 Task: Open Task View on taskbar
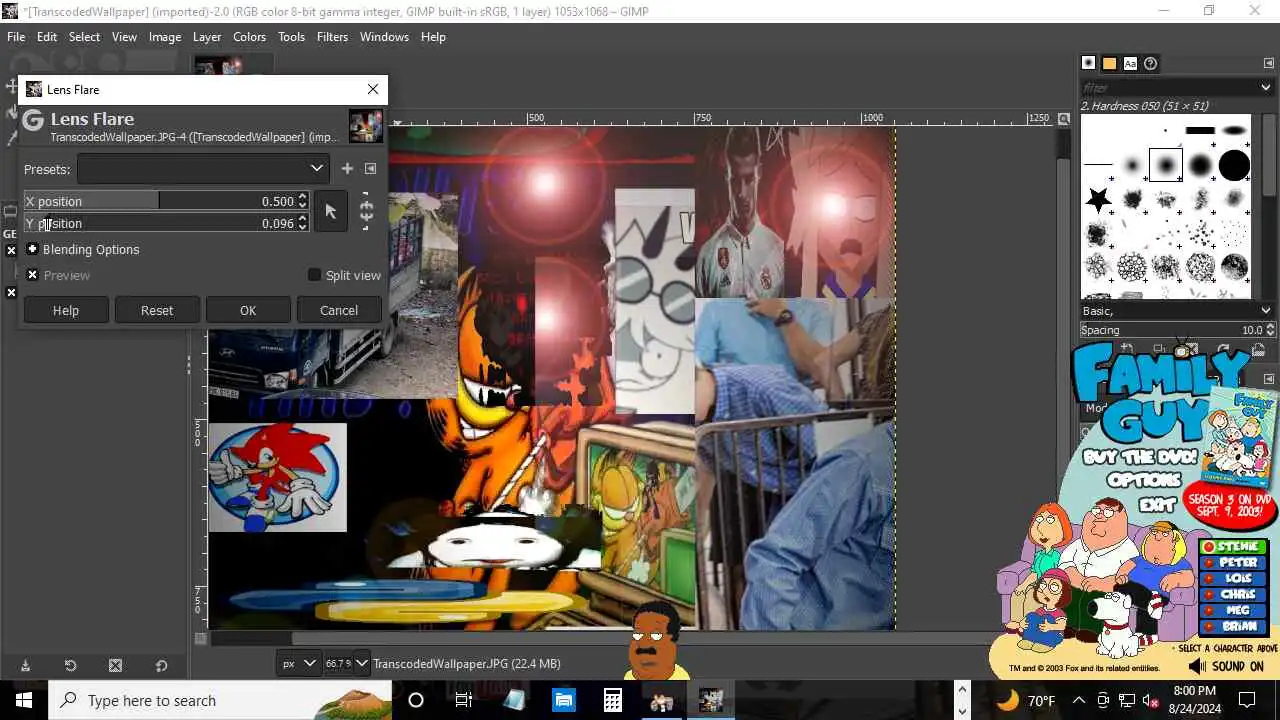point(464,700)
